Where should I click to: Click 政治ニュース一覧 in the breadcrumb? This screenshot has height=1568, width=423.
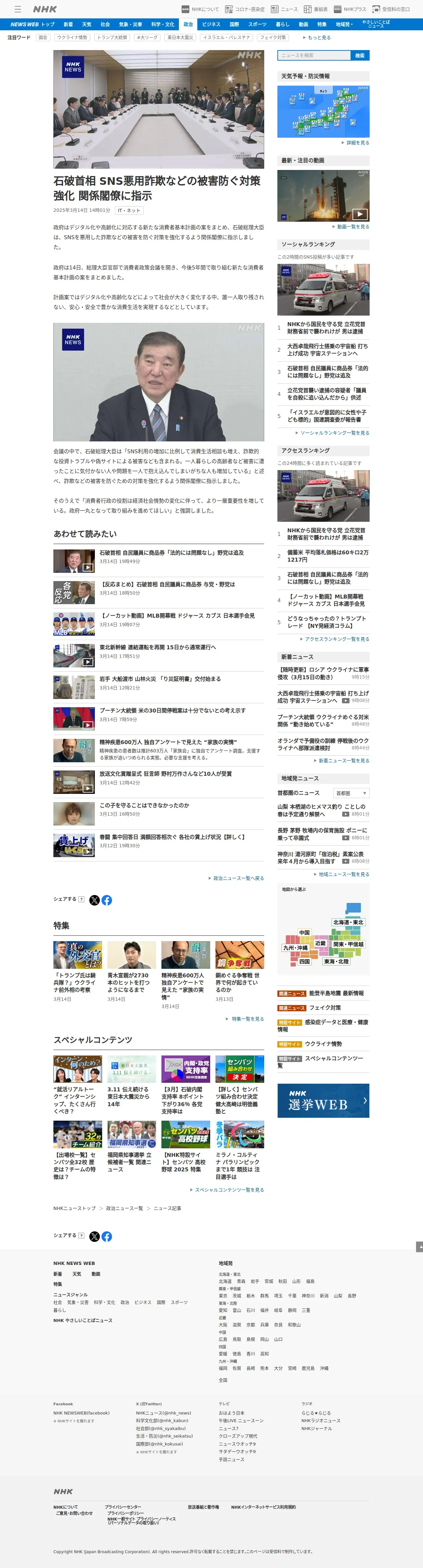[125, 1208]
